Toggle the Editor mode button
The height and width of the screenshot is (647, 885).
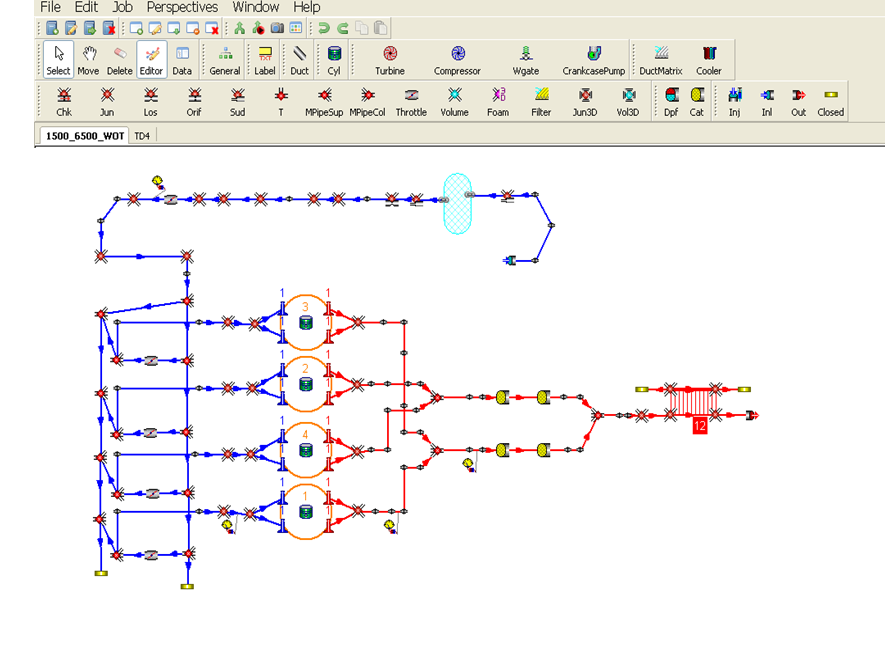(151, 59)
